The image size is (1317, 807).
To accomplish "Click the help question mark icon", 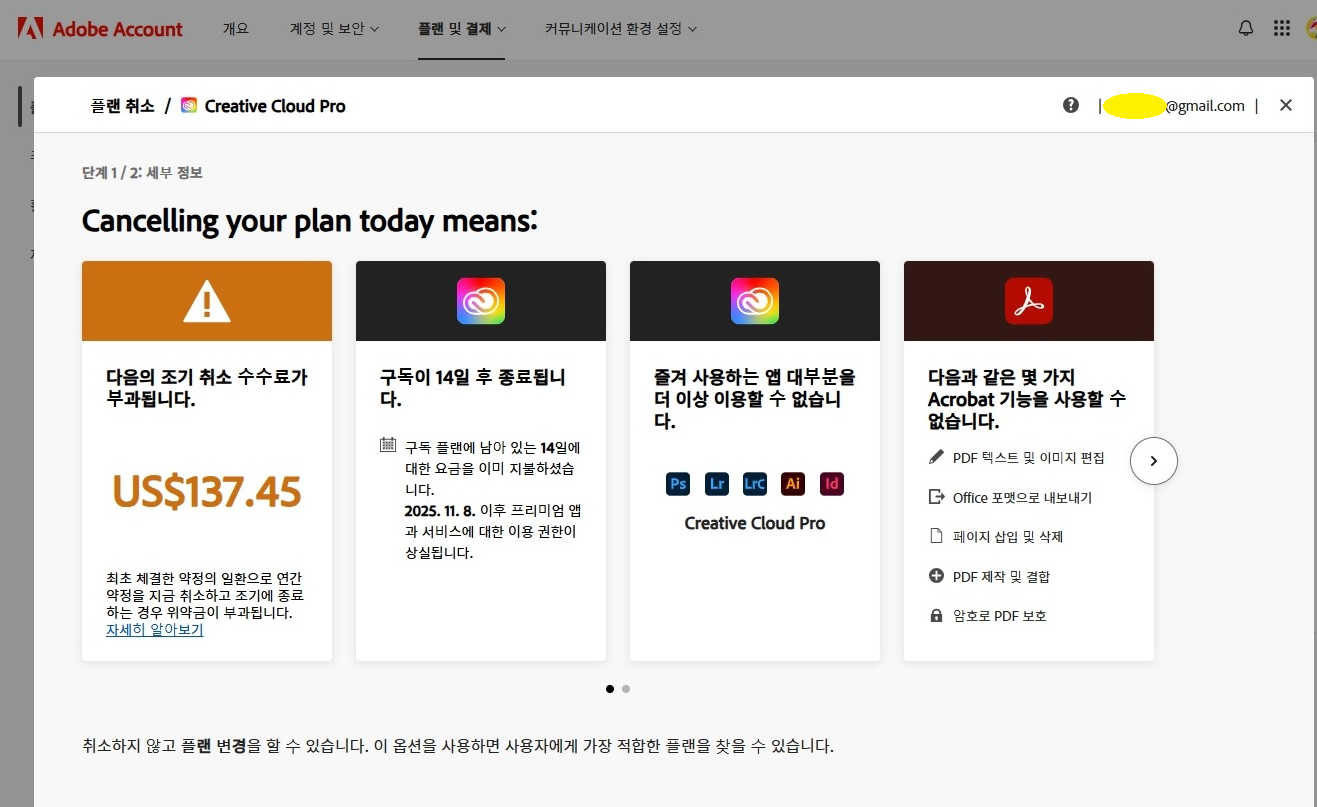I will coord(1071,105).
